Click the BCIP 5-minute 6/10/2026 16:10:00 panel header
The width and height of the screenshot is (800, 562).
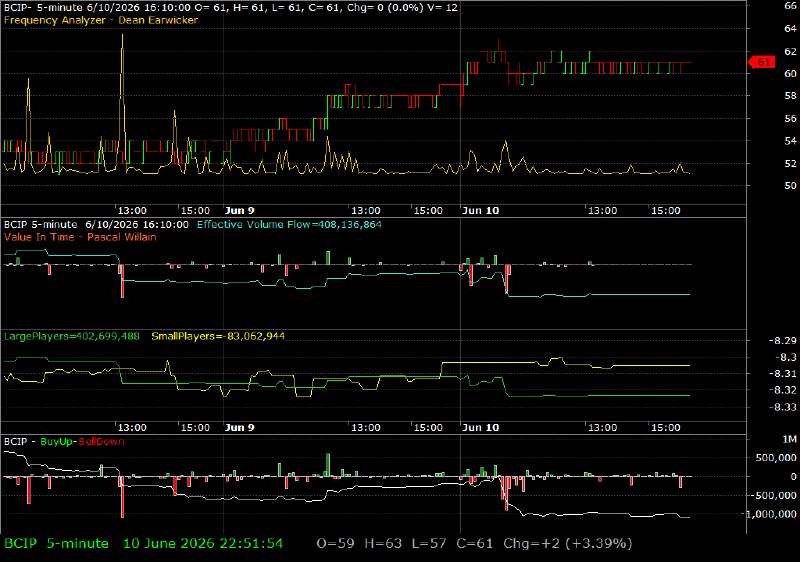coord(96,224)
